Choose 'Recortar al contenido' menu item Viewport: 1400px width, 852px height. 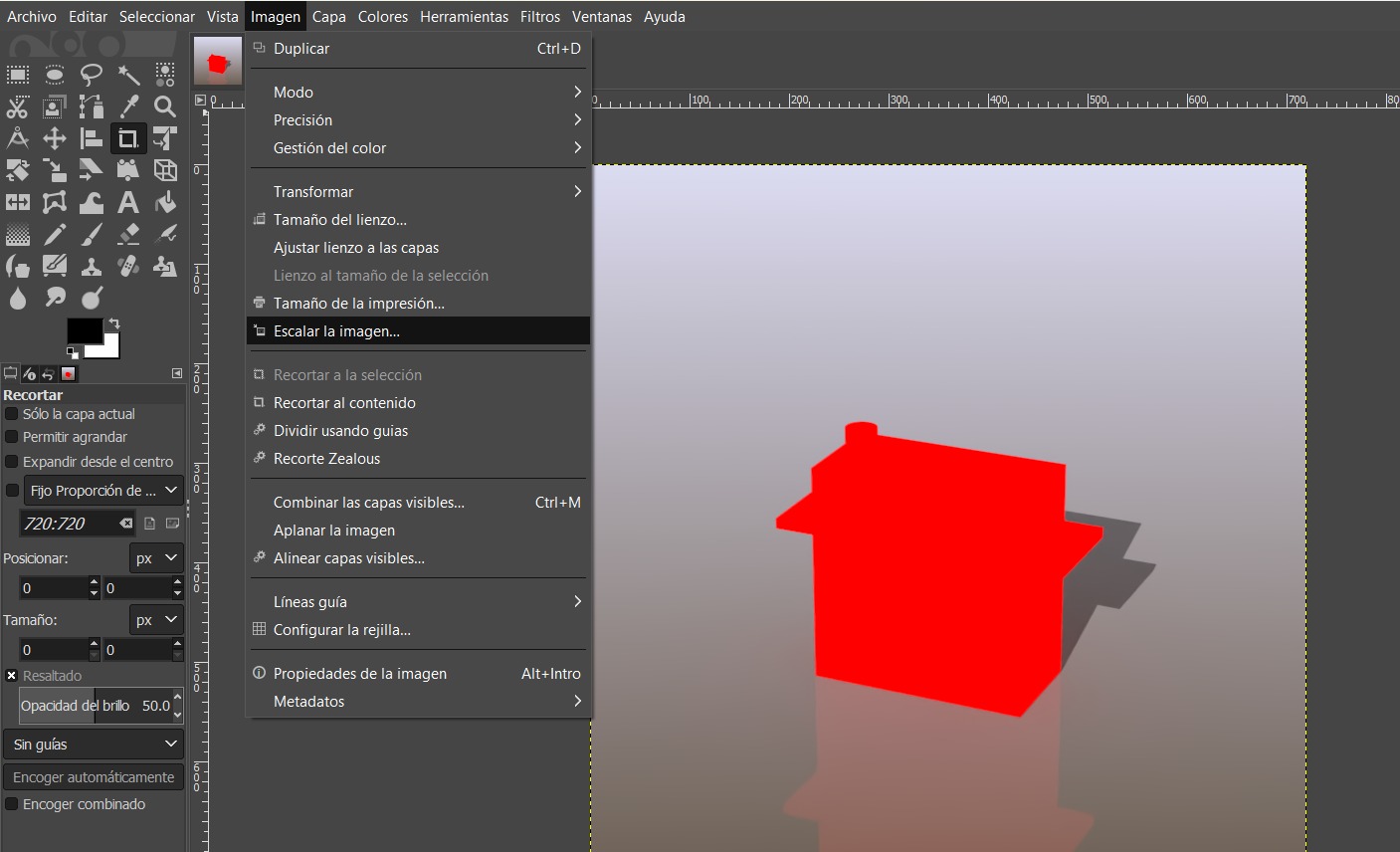click(418, 403)
